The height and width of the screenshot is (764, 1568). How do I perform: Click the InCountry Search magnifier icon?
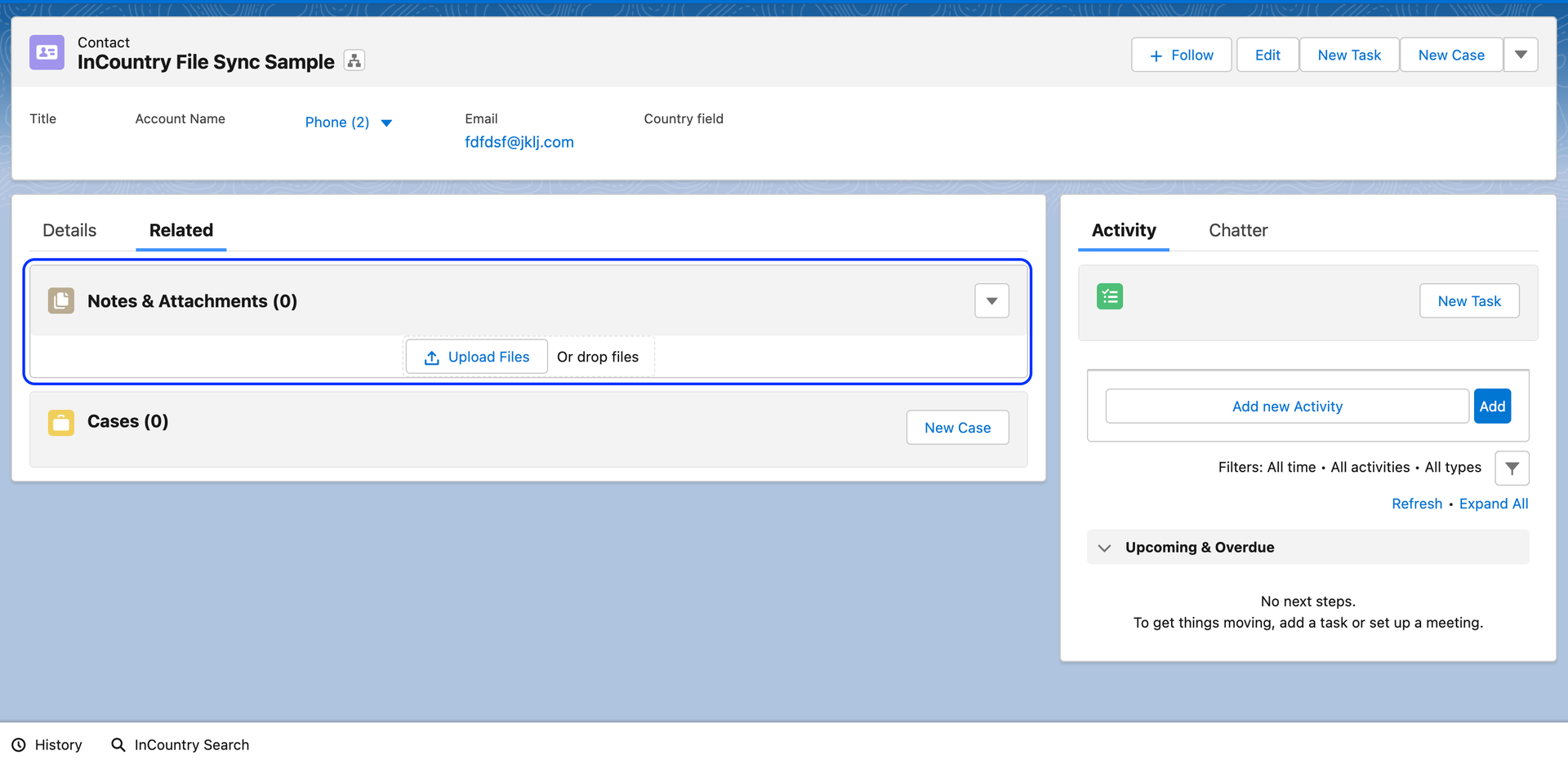[x=118, y=744]
